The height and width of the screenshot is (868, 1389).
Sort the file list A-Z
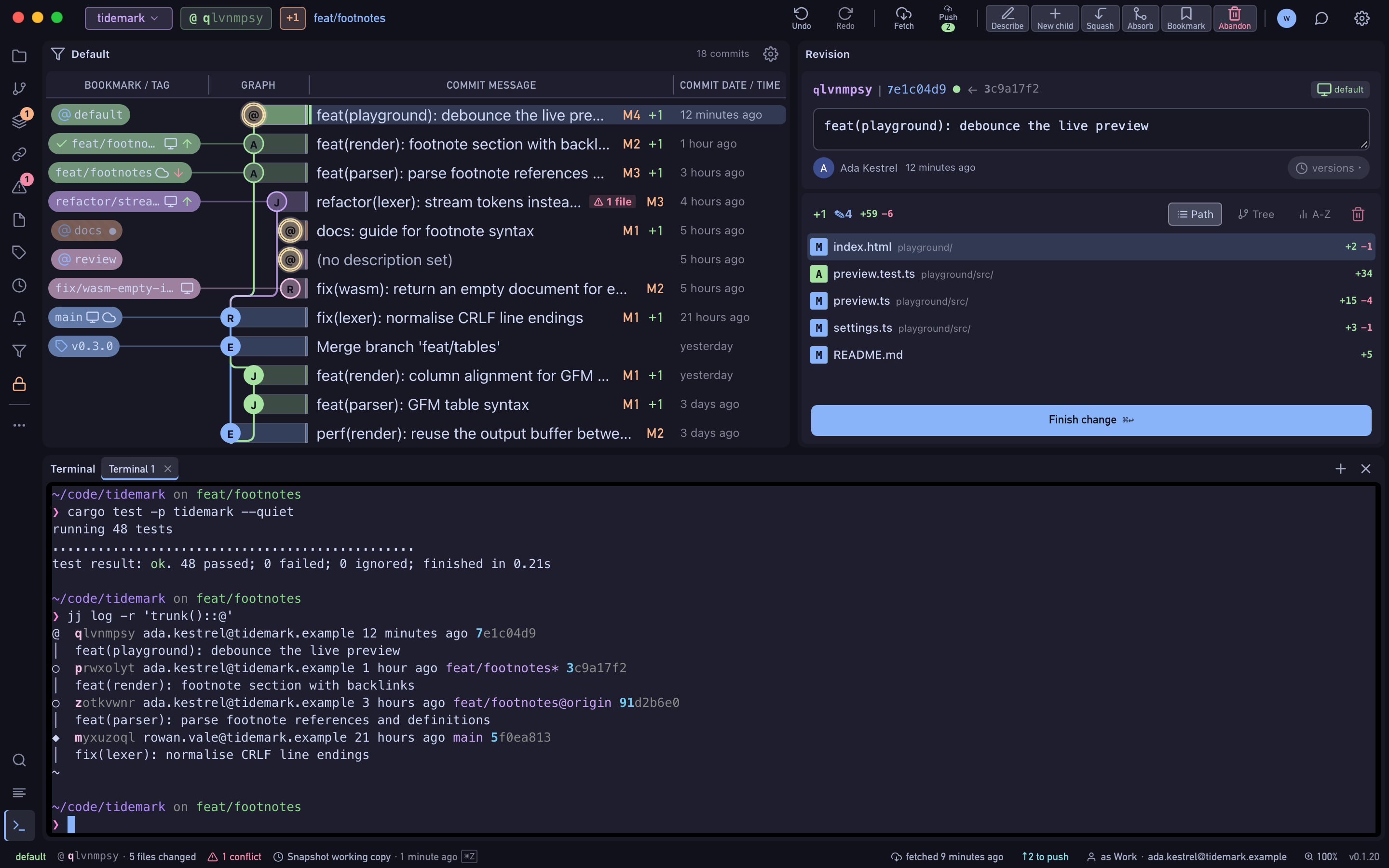(x=1314, y=214)
